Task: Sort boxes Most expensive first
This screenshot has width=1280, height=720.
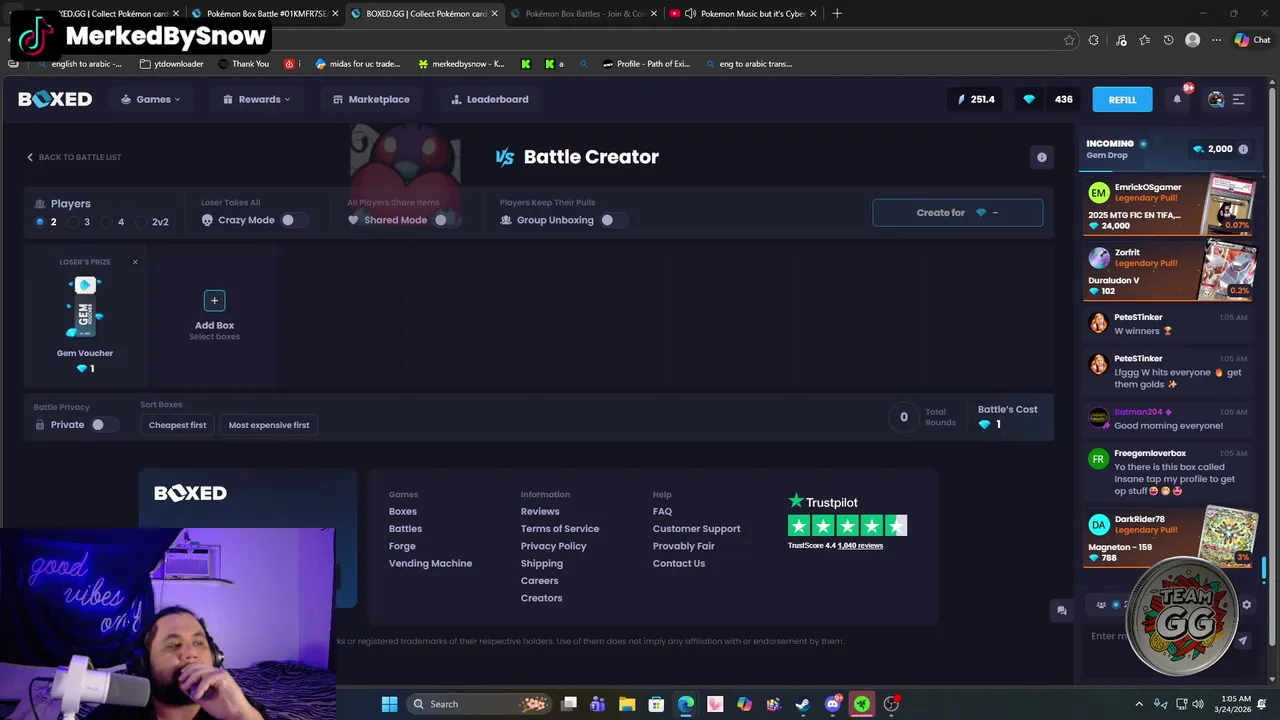Action: click(269, 425)
